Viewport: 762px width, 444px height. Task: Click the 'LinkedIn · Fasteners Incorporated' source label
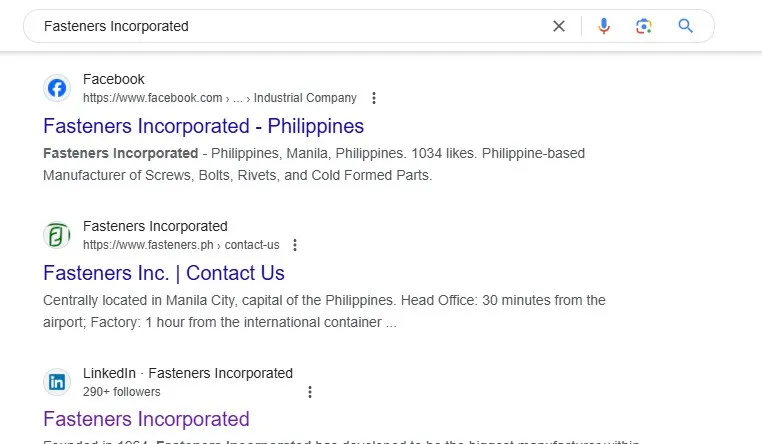[188, 373]
